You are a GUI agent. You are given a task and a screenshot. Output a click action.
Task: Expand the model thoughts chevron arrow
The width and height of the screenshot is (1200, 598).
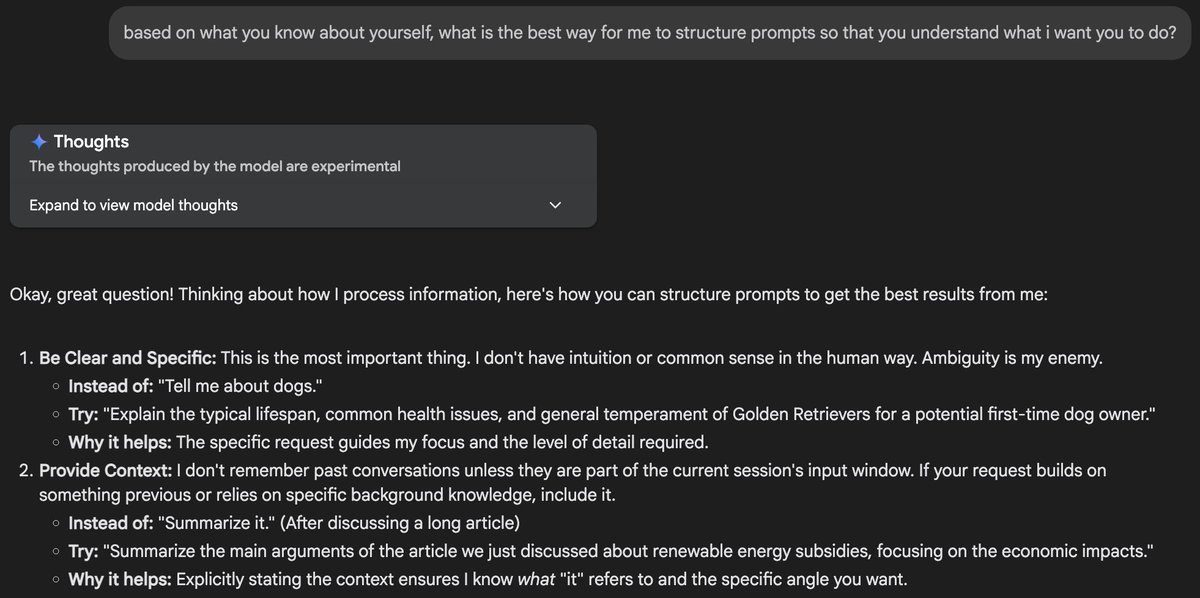tap(556, 206)
